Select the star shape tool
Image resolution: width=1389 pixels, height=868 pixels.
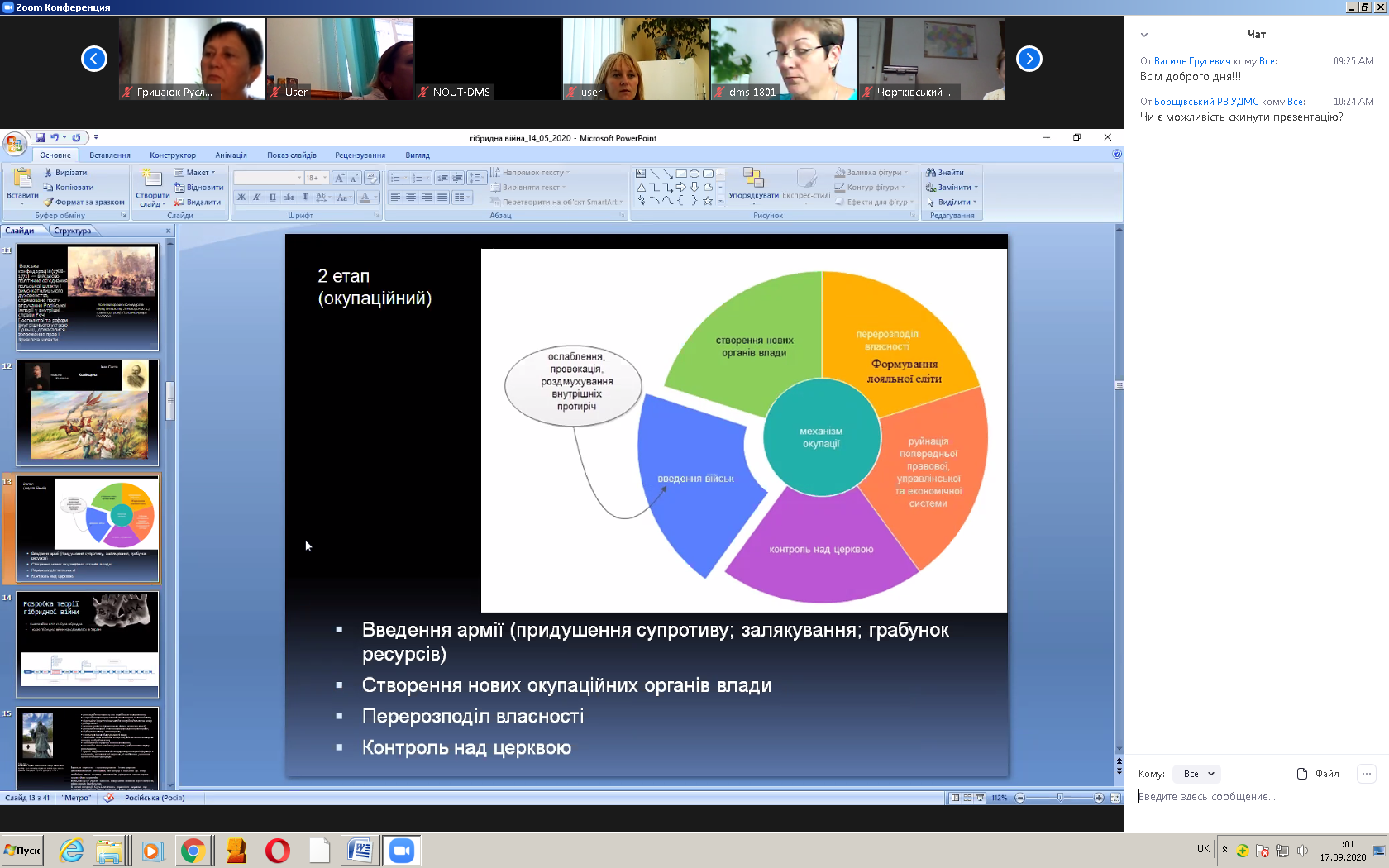[708, 201]
